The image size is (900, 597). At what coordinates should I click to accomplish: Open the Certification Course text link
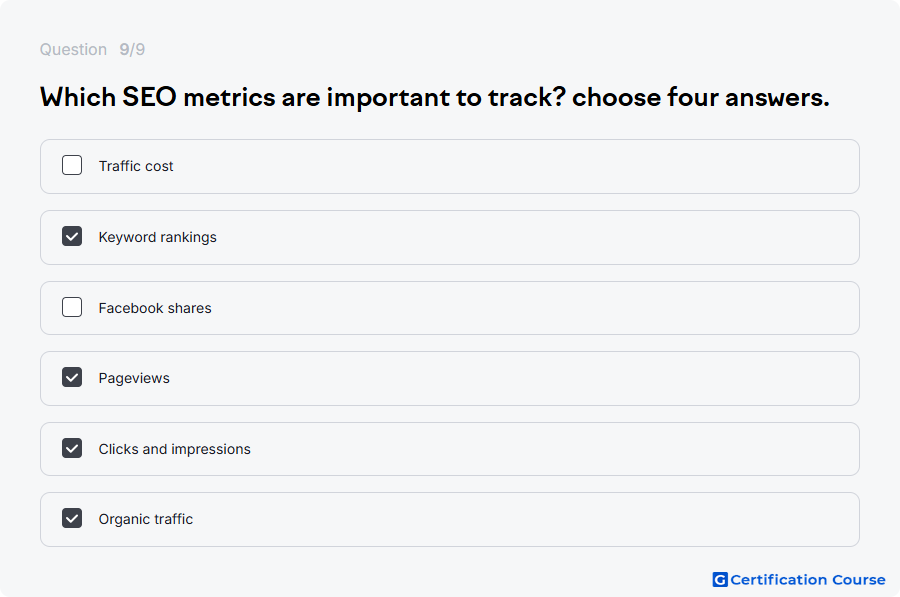[x=808, y=580]
